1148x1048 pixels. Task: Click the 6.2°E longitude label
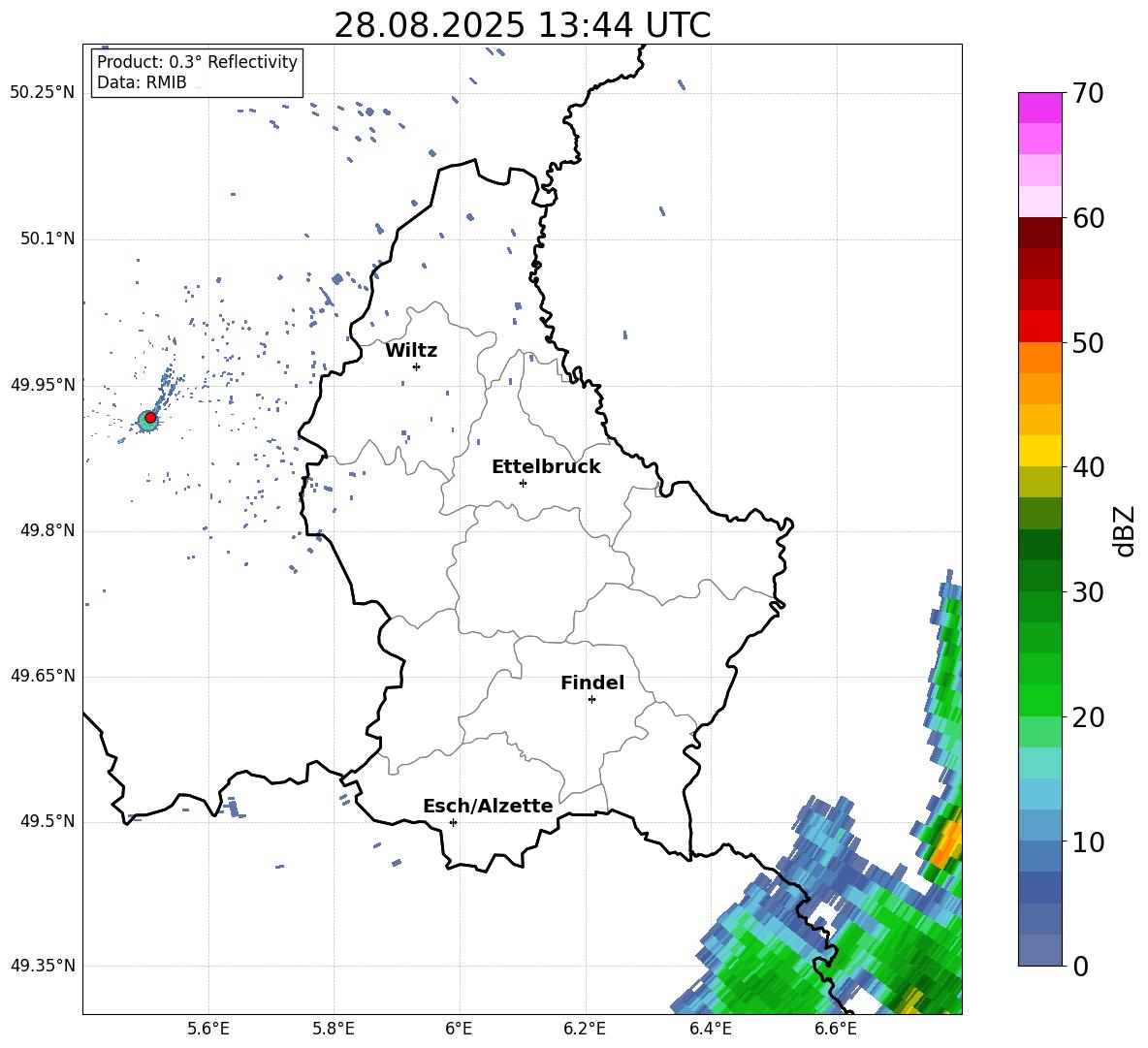(x=585, y=1029)
